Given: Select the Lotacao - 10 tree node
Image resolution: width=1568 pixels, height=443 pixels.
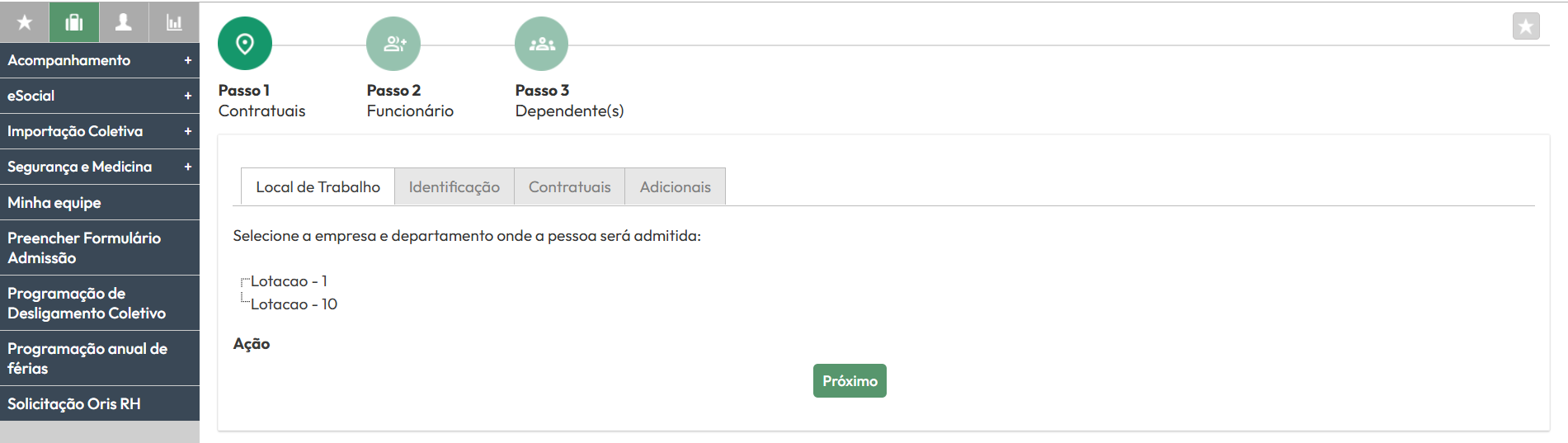Looking at the screenshot, I should (294, 304).
